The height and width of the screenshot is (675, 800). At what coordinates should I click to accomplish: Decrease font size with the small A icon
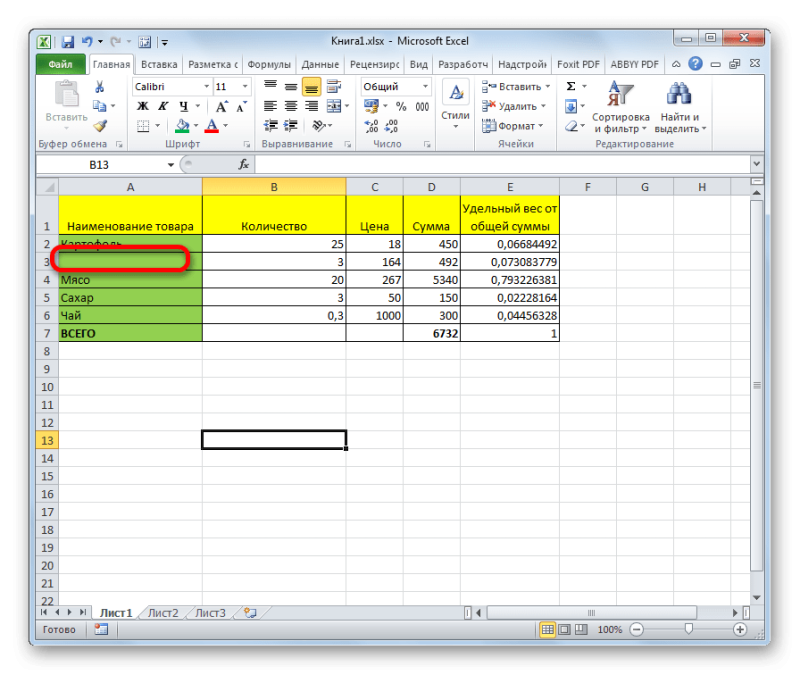click(241, 107)
